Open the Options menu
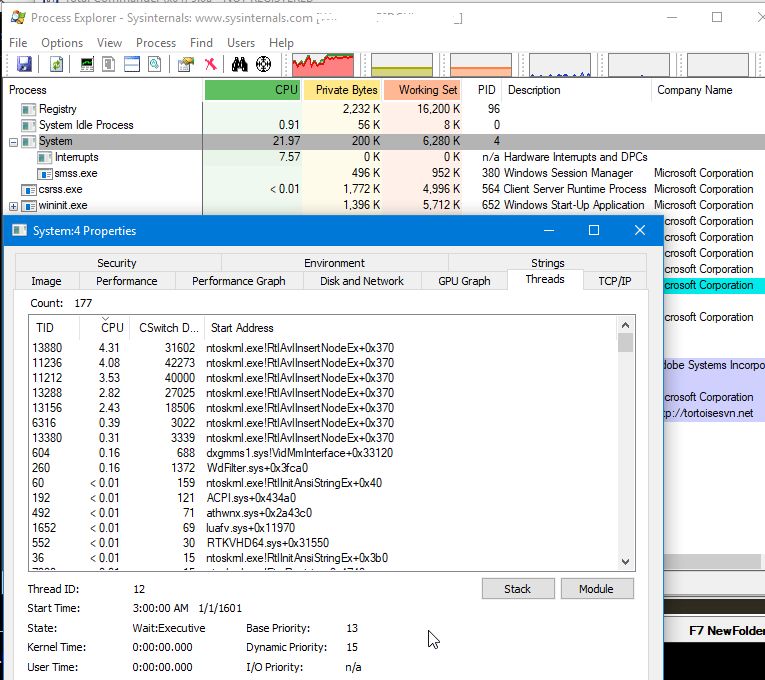 [x=62, y=43]
